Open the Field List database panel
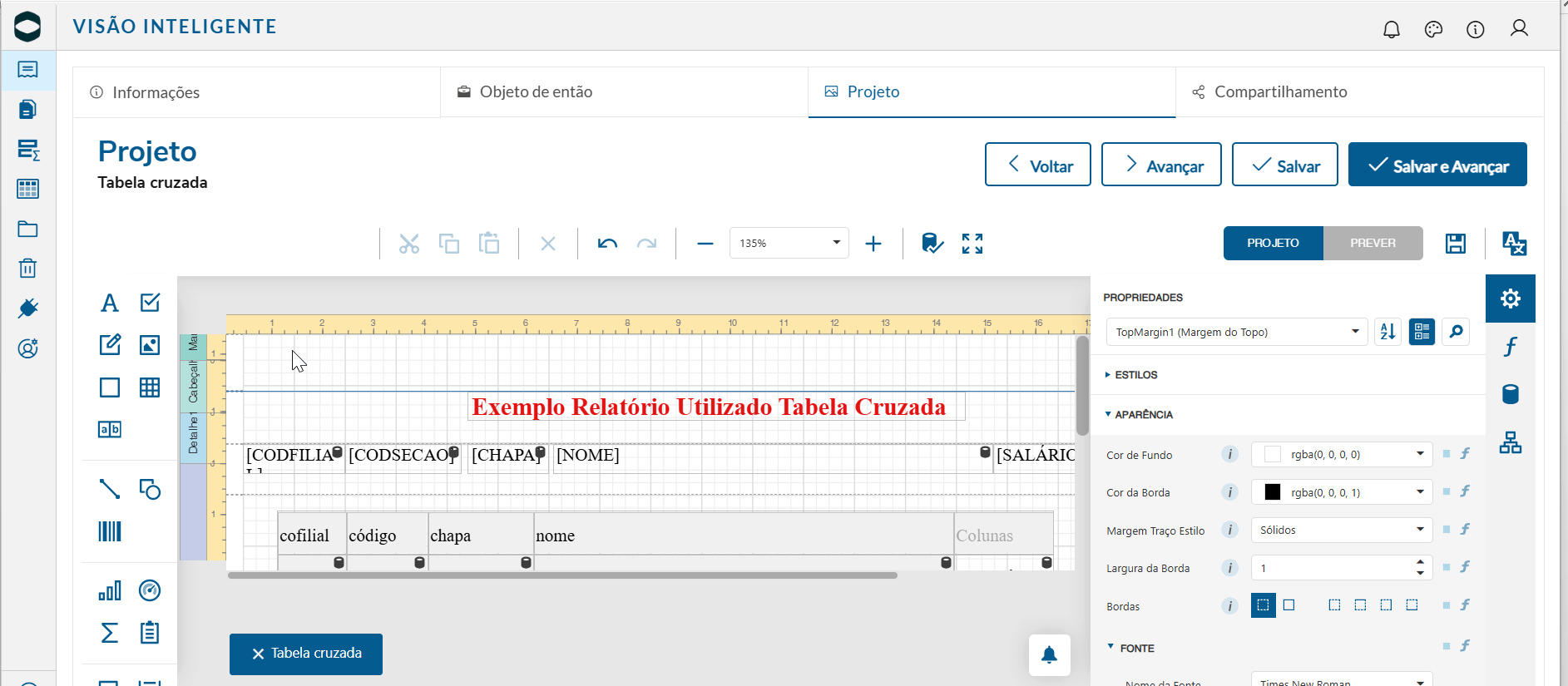 pyautogui.click(x=1511, y=394)
